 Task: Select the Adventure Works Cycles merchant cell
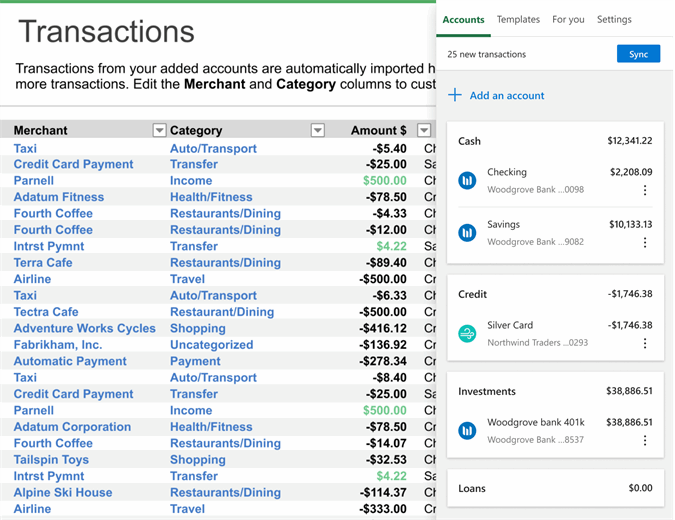84,328
